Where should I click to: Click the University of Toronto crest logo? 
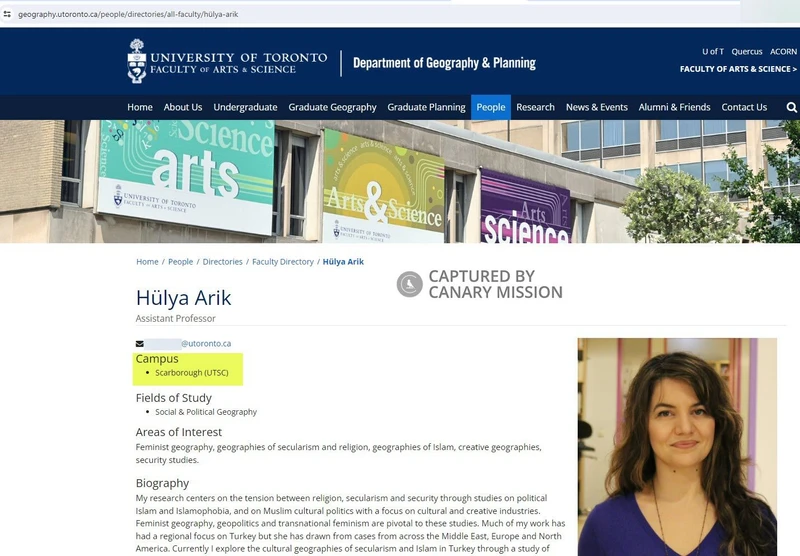pyautogui.click(x=137, y=61)
